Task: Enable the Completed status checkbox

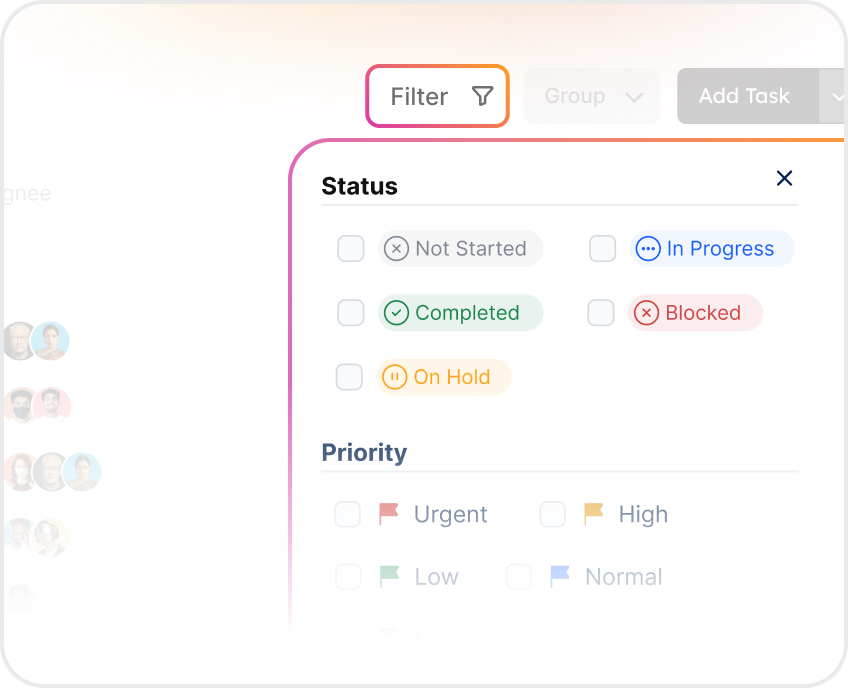Action: tap(350, 313)
